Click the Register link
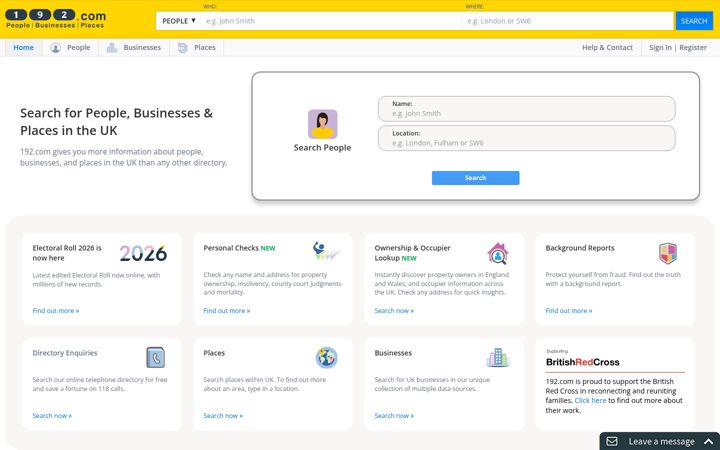Viewport: 720px width, 450px height. 693,48
